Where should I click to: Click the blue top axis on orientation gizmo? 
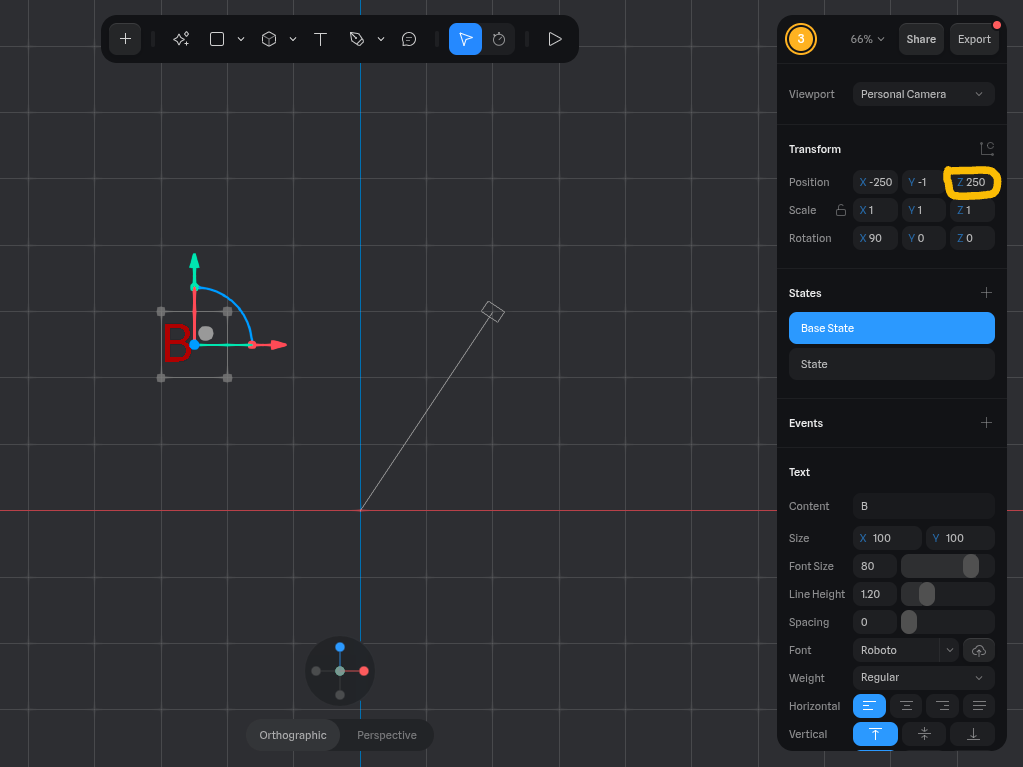point(340,647)
